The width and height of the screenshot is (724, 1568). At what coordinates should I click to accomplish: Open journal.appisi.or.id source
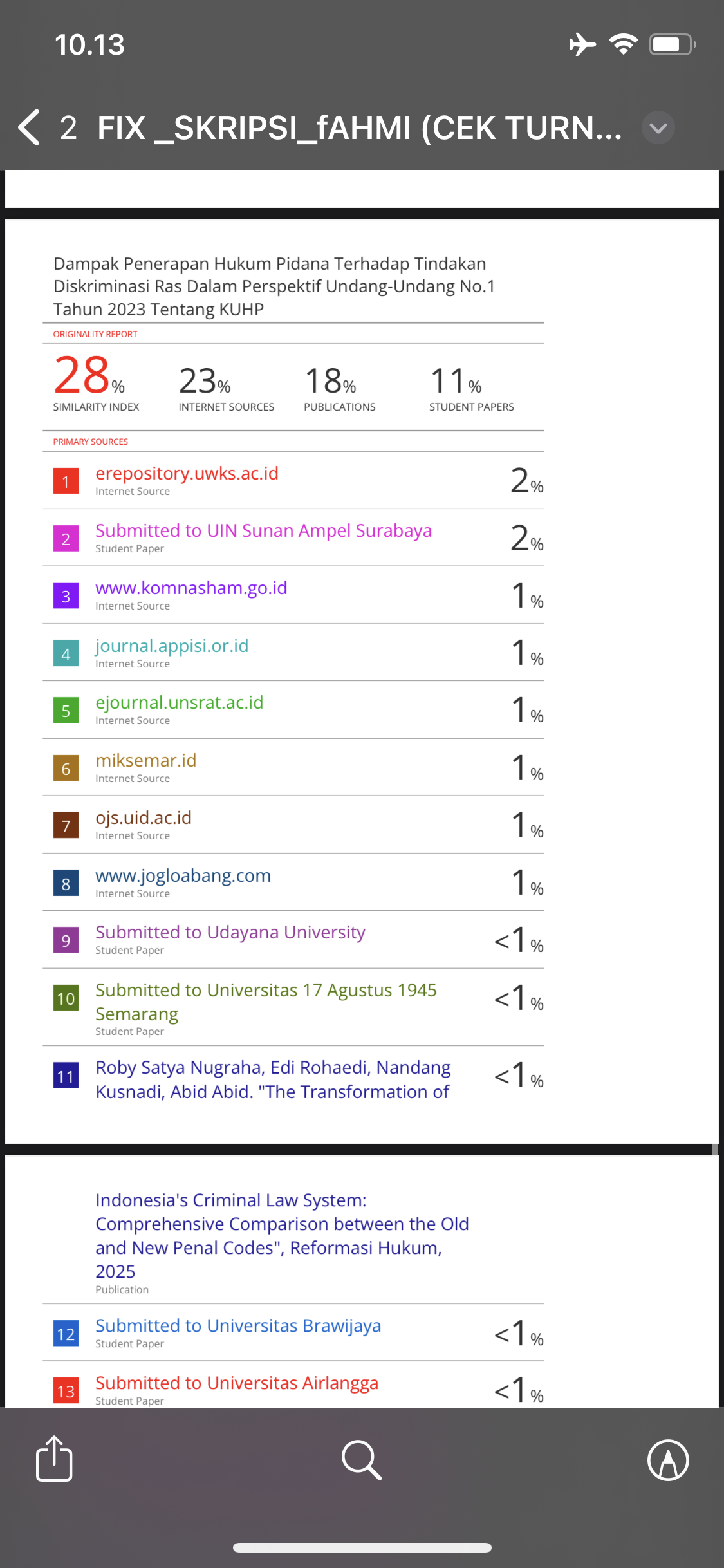[172, 646]
